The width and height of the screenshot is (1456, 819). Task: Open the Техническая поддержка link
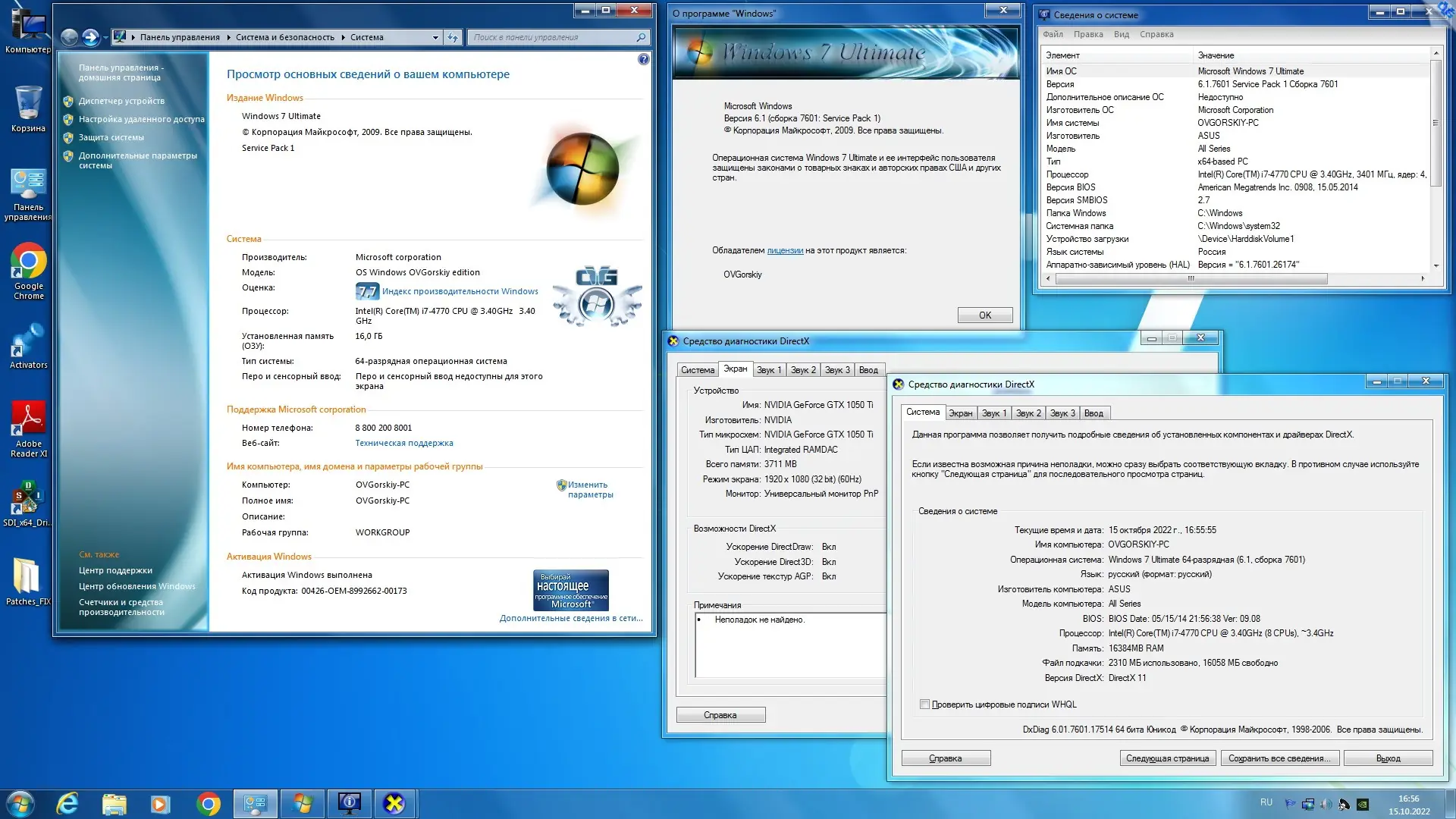[x=403, y=443]
